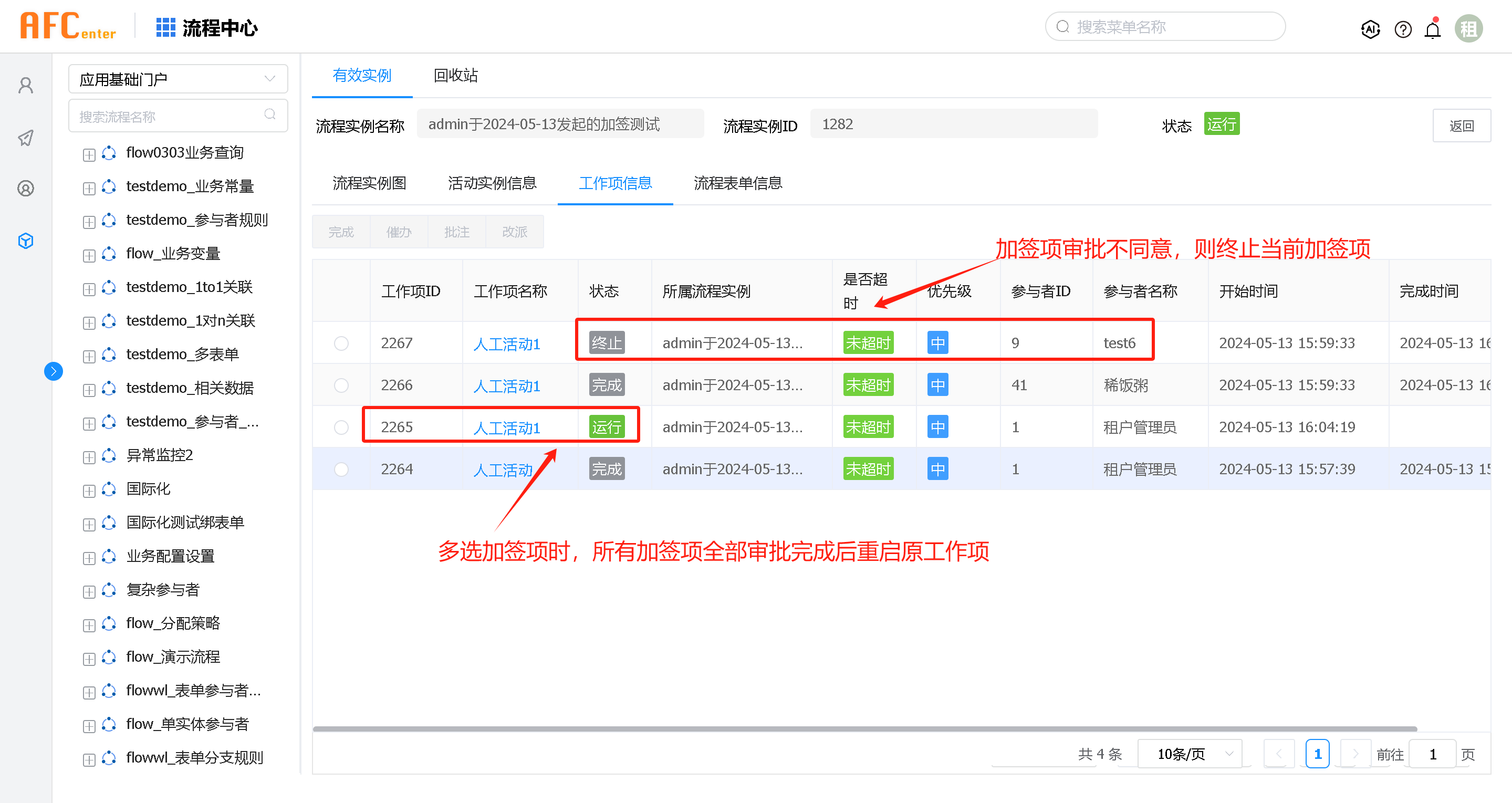This screenshot has height=803, width=1512.
Task: Open the 10条/页 page size dropdown
Action: tap(1191, 754)
